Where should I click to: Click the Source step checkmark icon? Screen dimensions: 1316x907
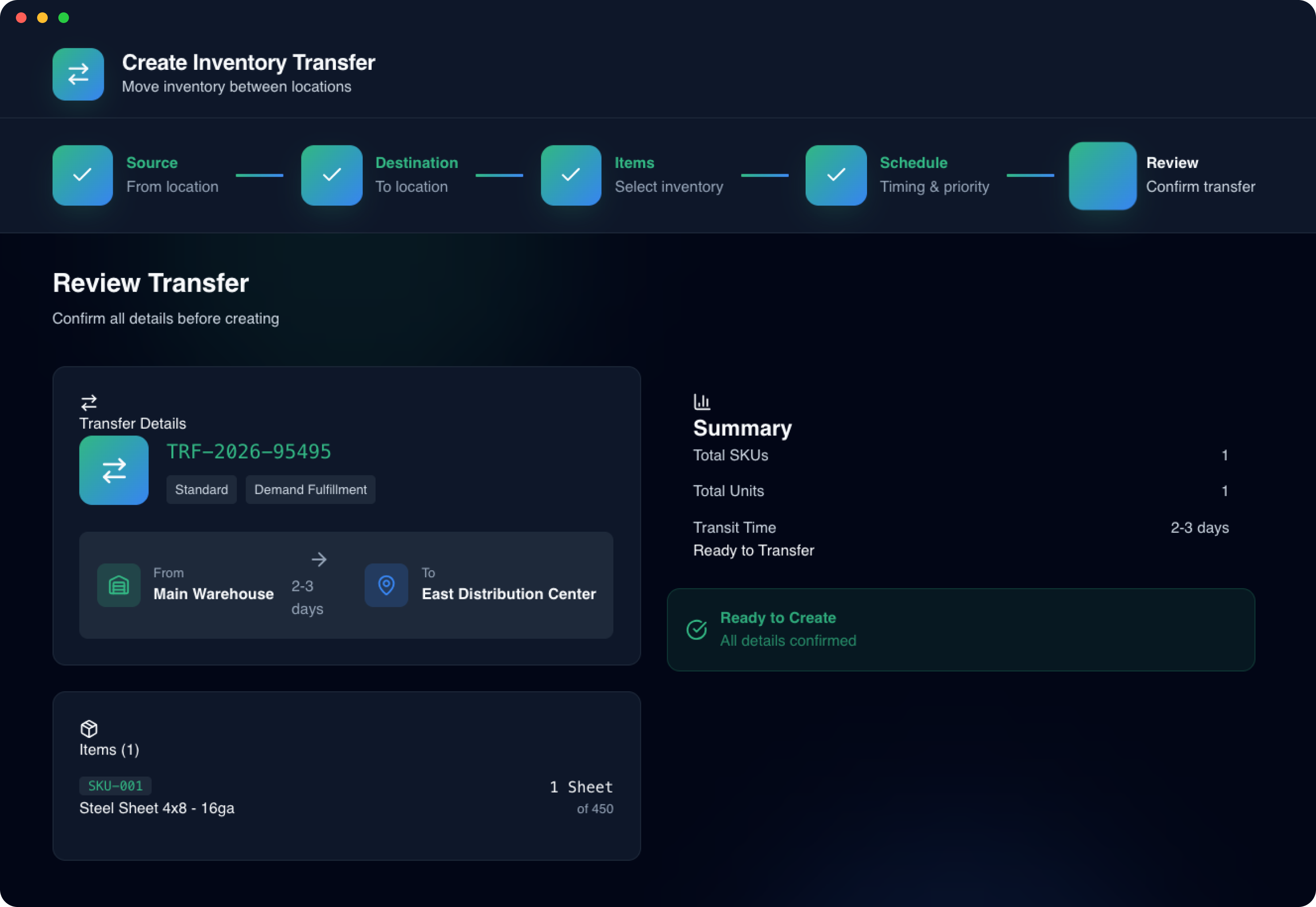click(x=82, y=175)
